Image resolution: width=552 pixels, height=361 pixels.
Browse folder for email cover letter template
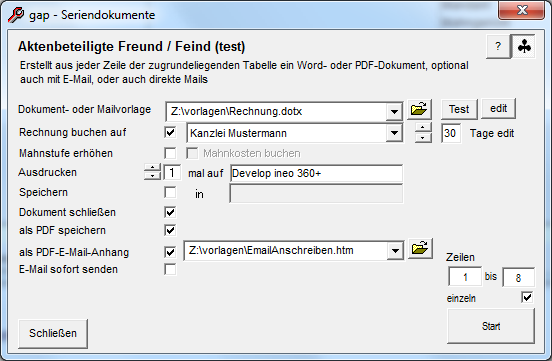420,249
